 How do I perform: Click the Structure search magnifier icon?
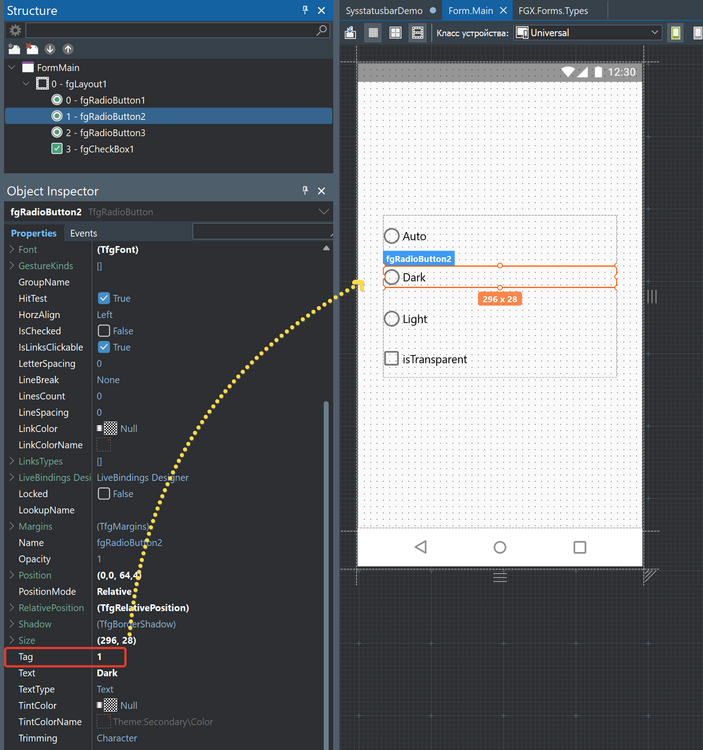pos(322,30)
